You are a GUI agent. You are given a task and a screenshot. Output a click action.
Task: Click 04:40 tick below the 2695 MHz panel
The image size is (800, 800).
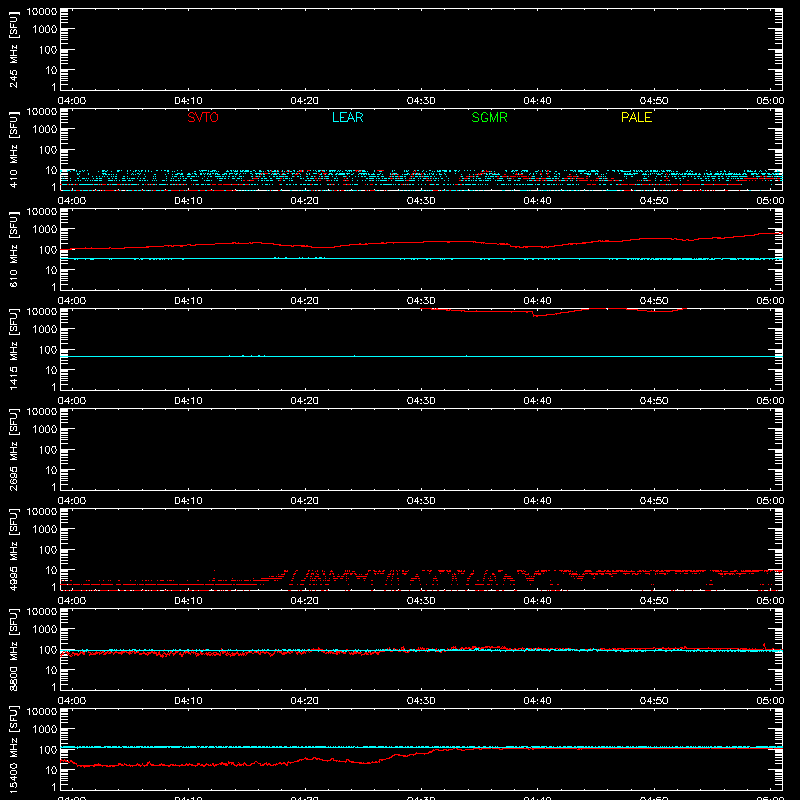[x=537, y=501]
